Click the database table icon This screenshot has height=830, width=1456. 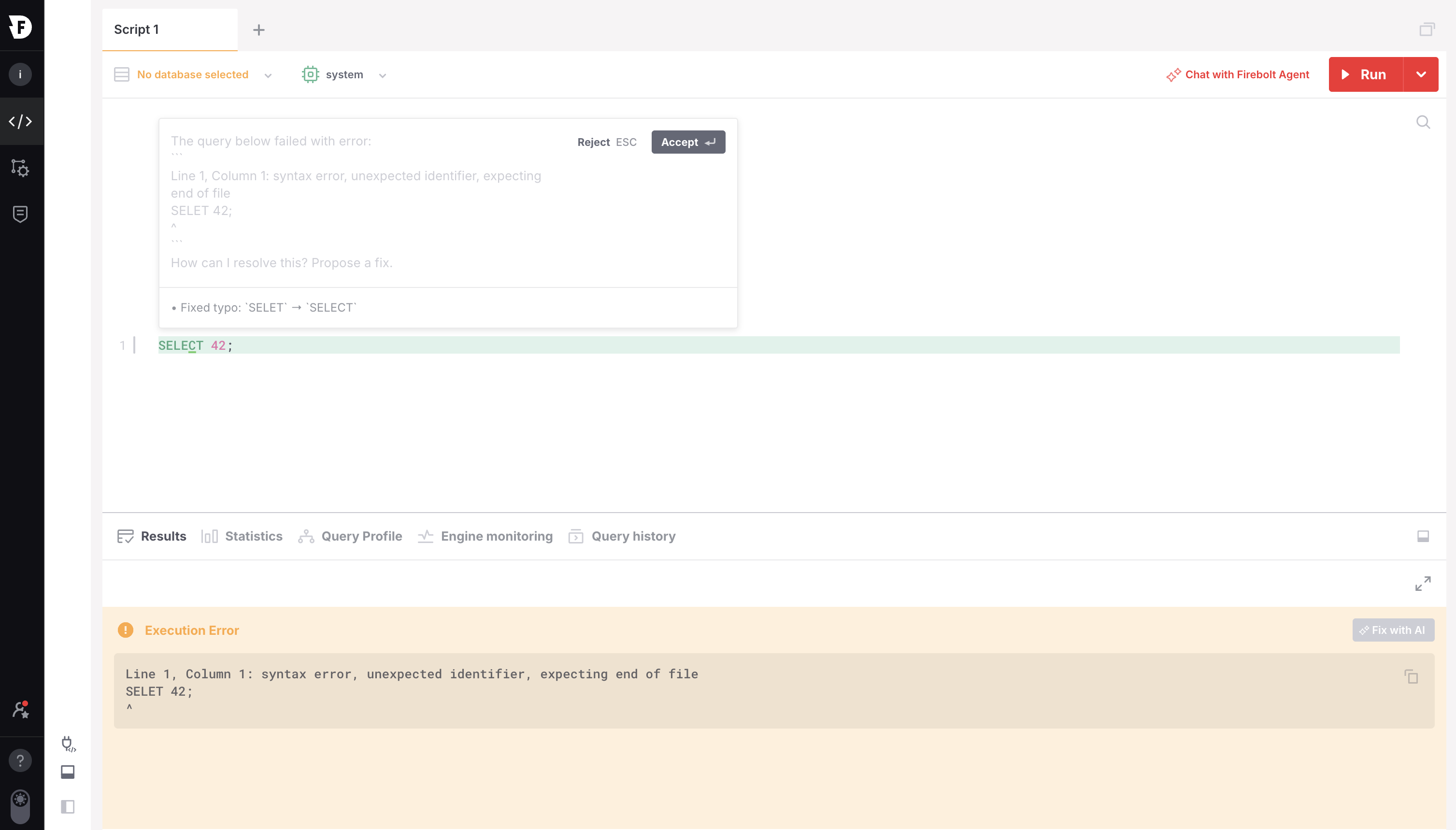pyautogui.click(x=121, y=75)
